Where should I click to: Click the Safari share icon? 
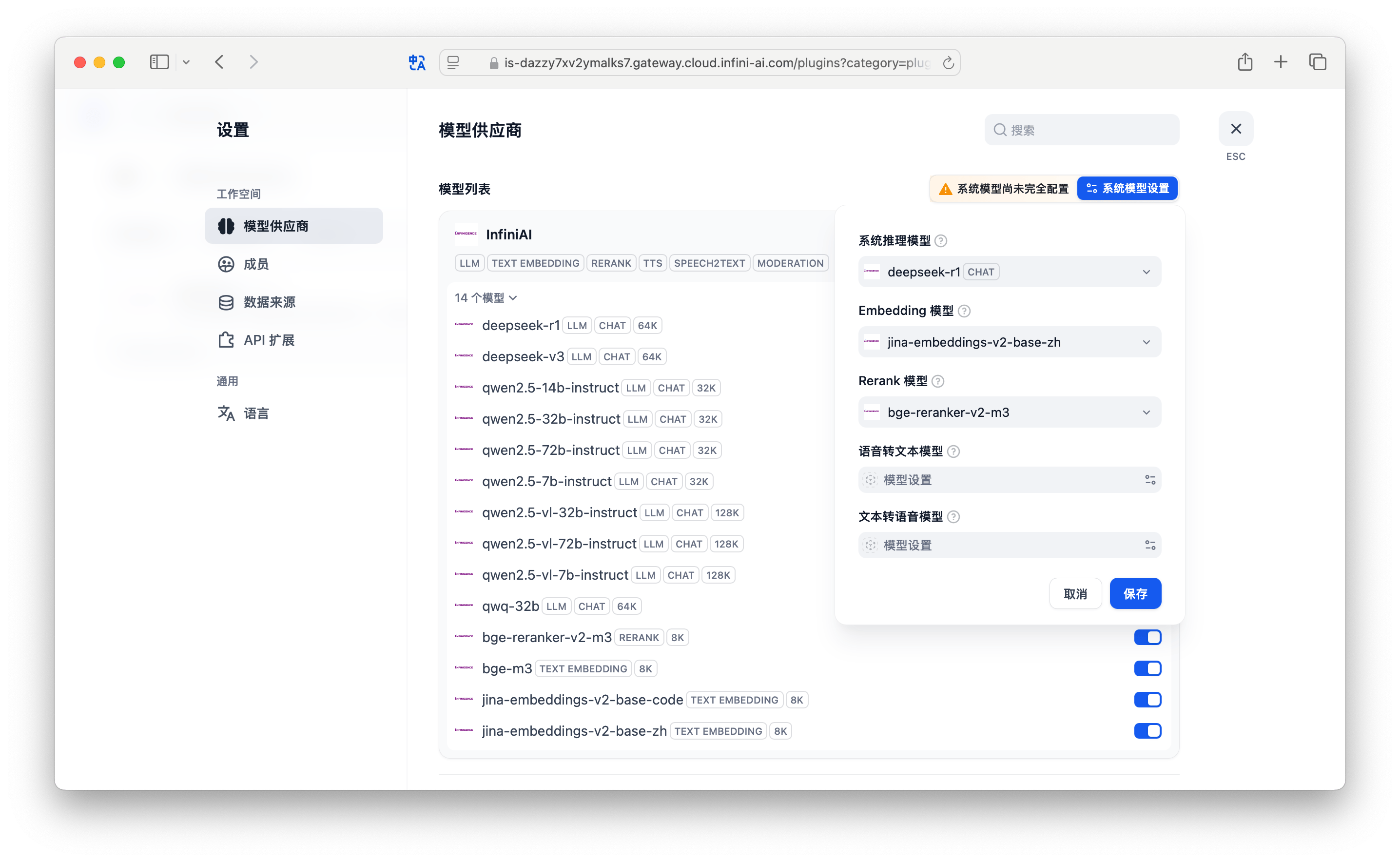[x=1245, y=62]
